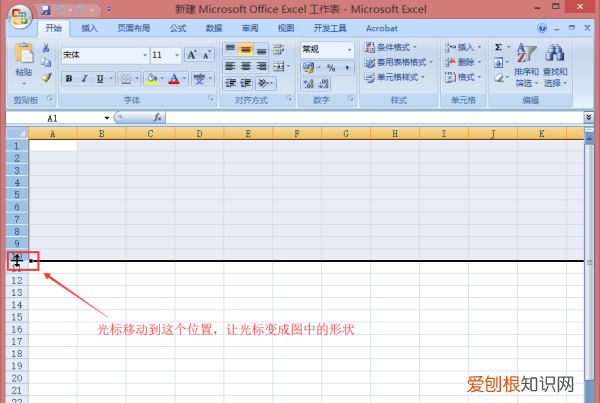600x403 pixels.
Task: Open 插入 cells insert dropdown
Action: [463, 47]
